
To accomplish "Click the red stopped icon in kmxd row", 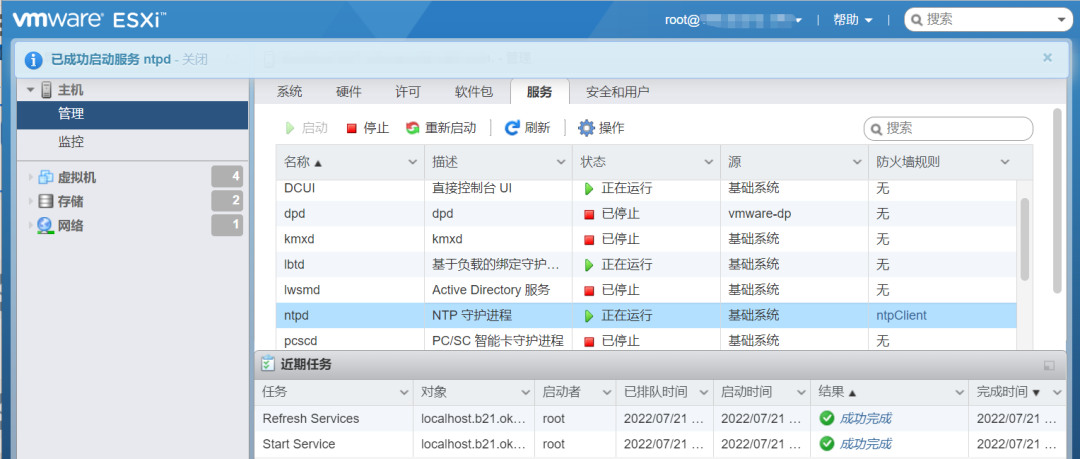I will 589,240.
